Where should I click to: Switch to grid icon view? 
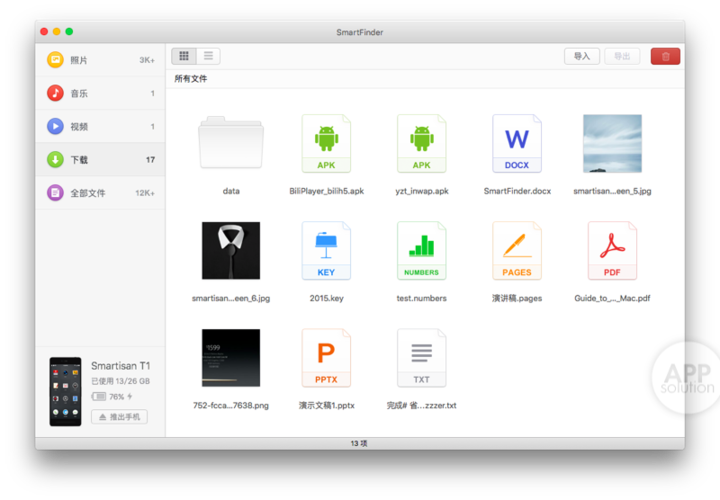[x=184, y=56]
